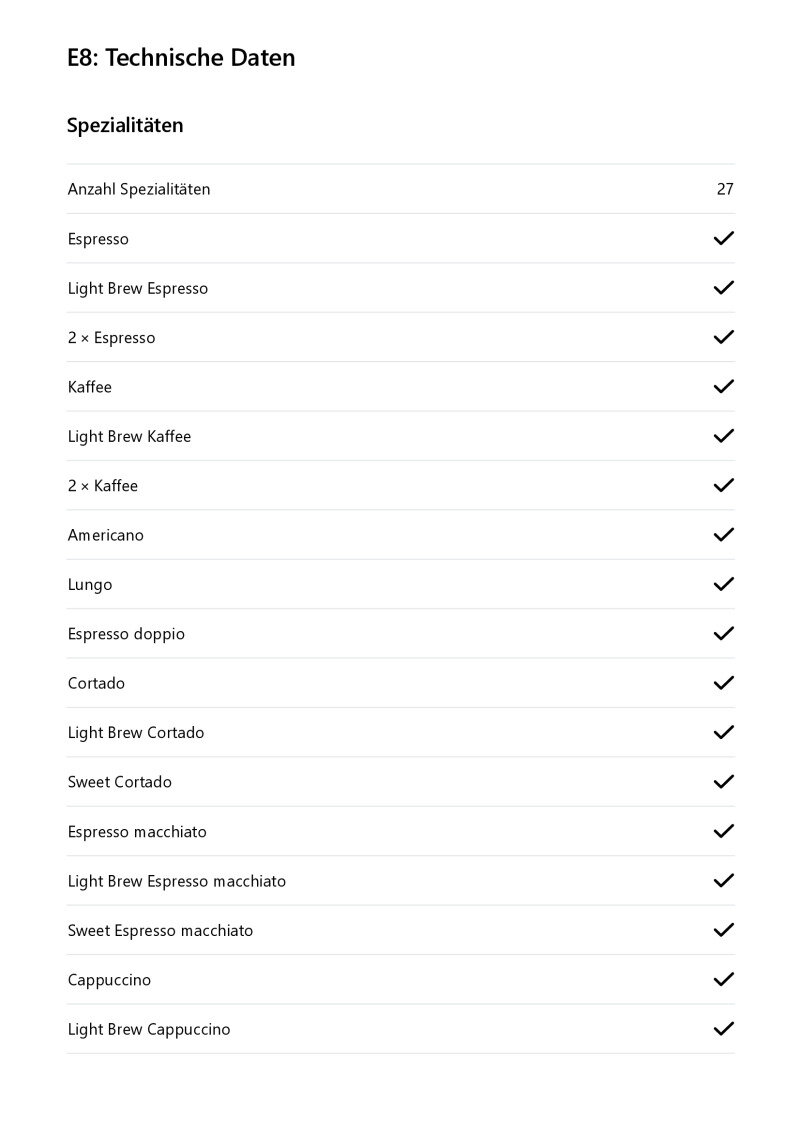
Task: Select the "Sweet Espresso macchiato" text
Action: coord(160,931)
